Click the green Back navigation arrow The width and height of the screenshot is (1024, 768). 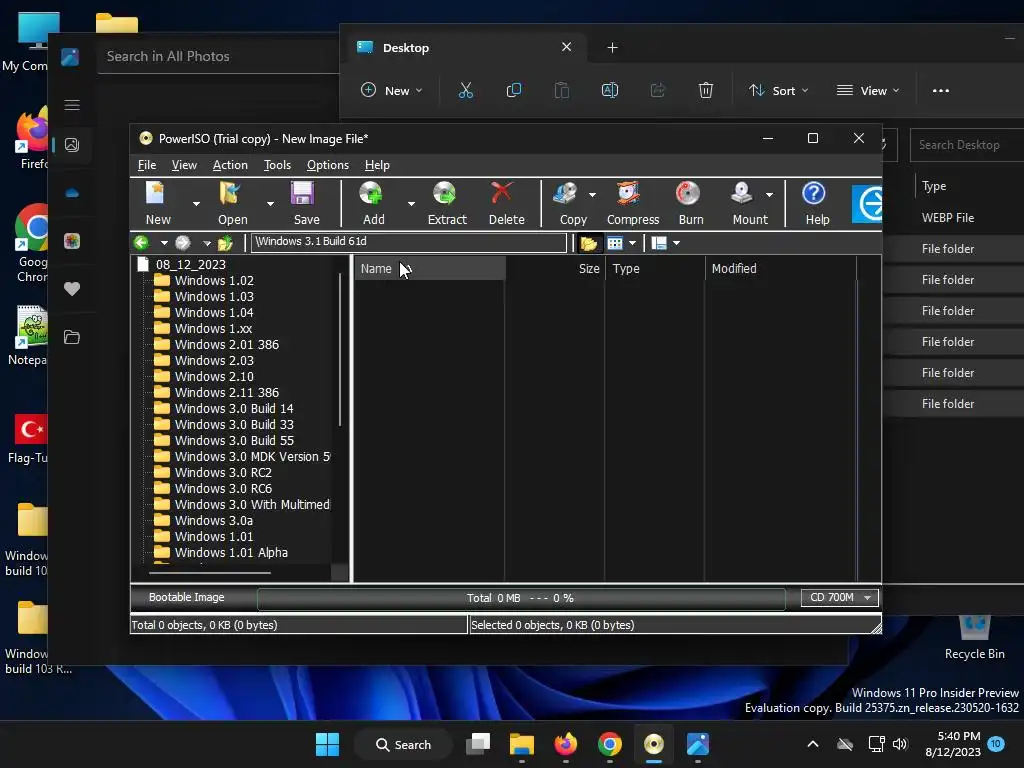[x=141, y=243]
